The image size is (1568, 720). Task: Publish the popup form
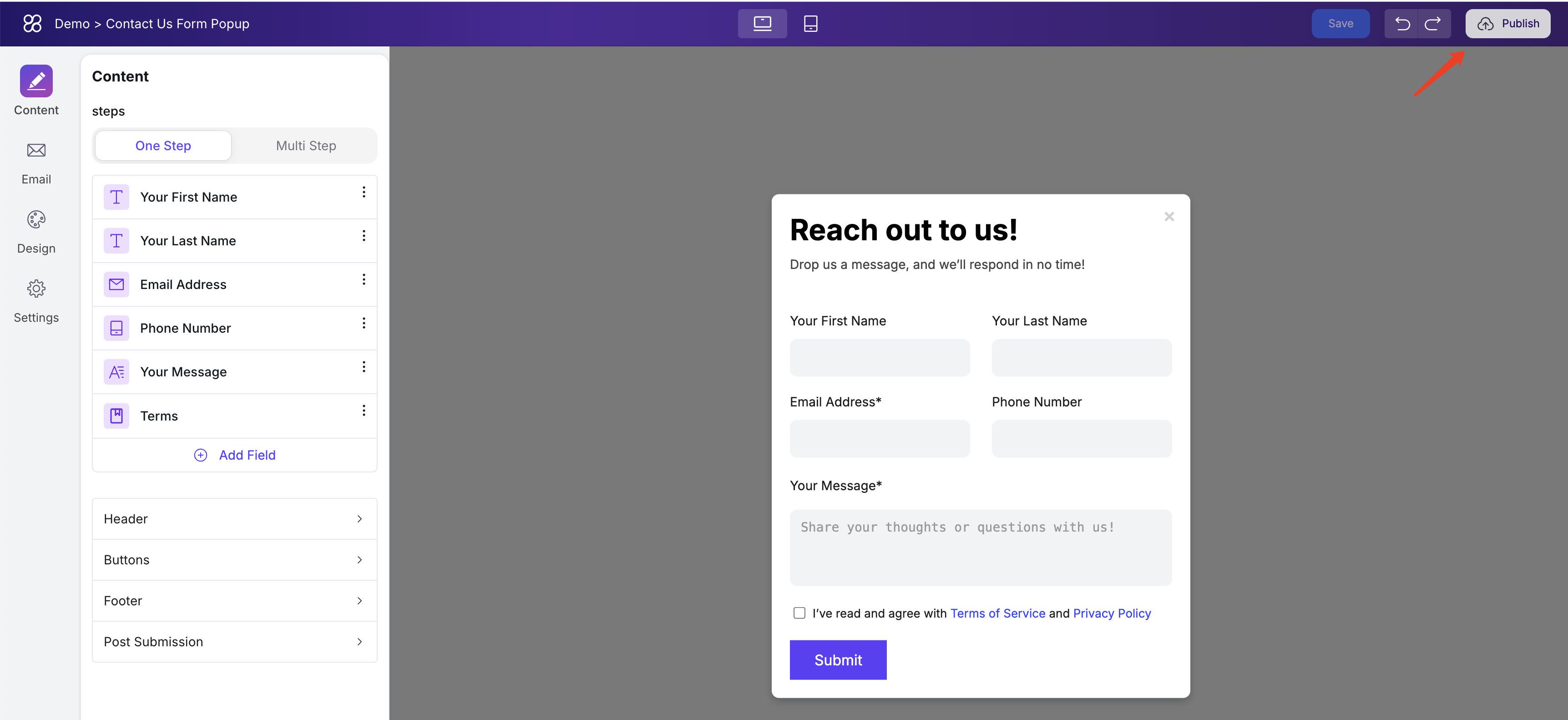pos(1508,24)
